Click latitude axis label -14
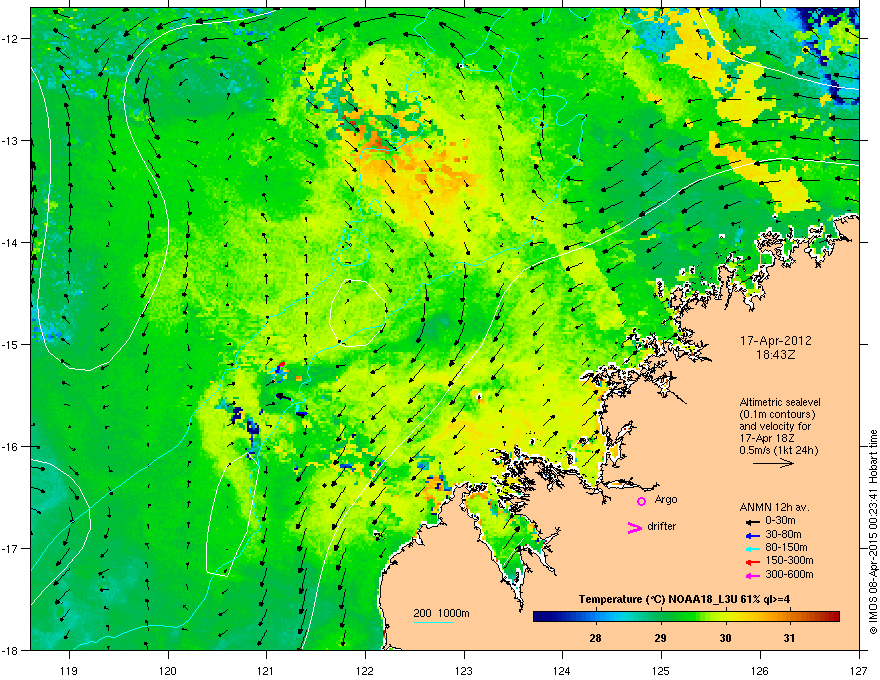The image size is (880, 680). pyautogui.click(x=10, y=242)
